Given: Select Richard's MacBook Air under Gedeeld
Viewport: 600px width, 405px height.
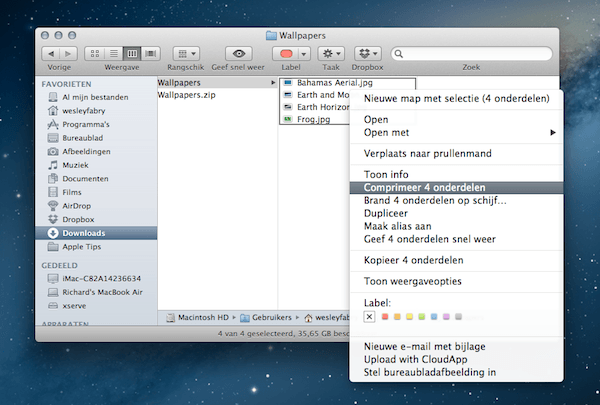Looking at the screenshot, I should click(x=95, y=292).
